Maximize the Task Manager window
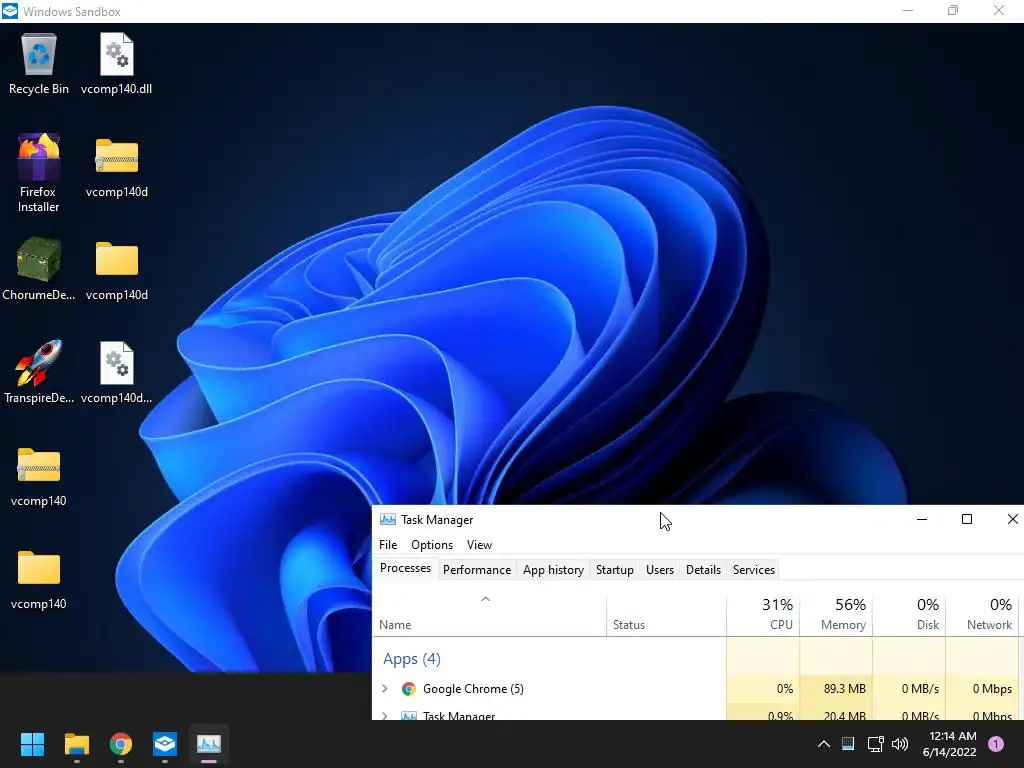1024x768 pixels. [967, 519]
